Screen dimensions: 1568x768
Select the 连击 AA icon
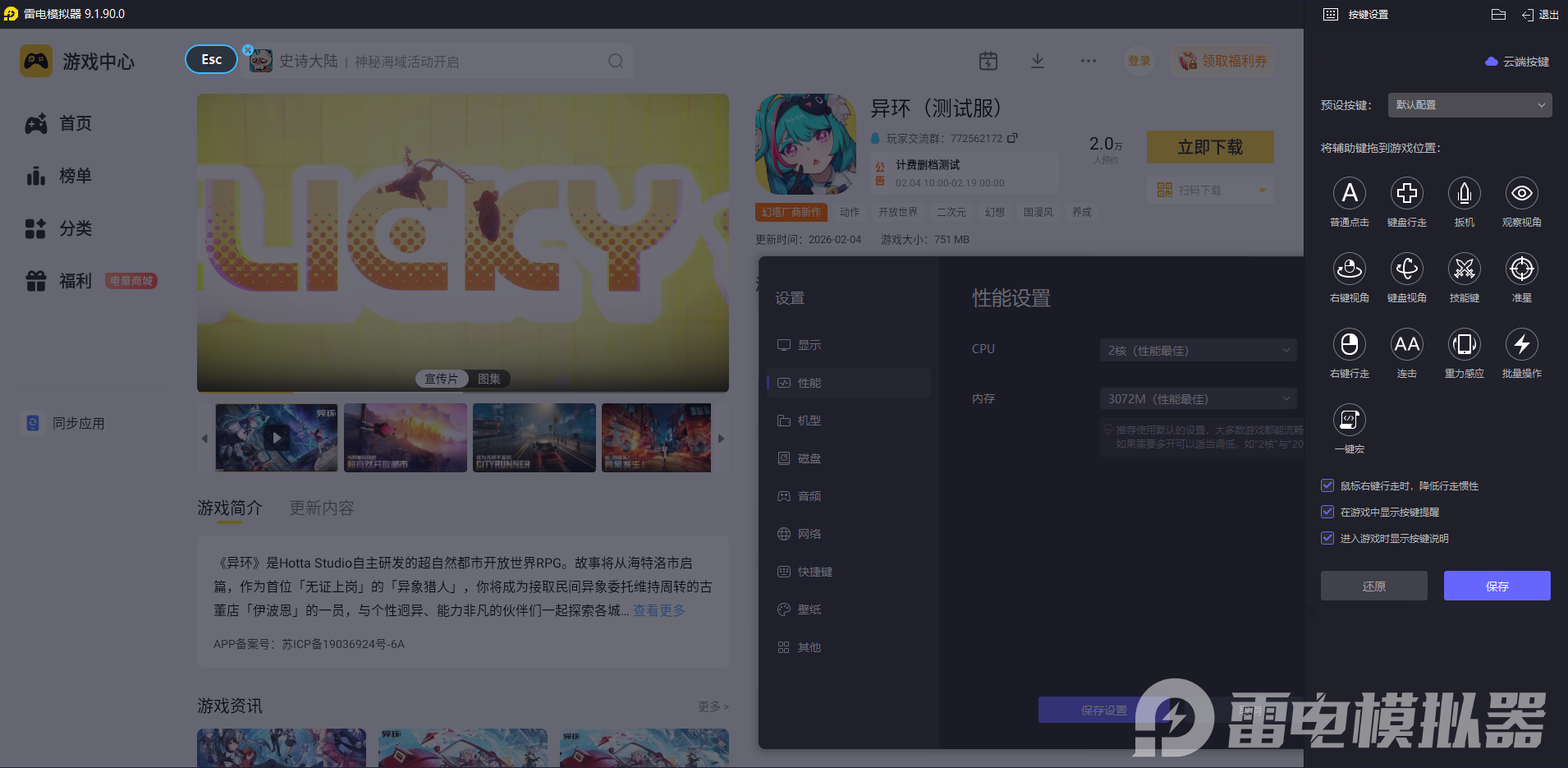(1407, 344)
